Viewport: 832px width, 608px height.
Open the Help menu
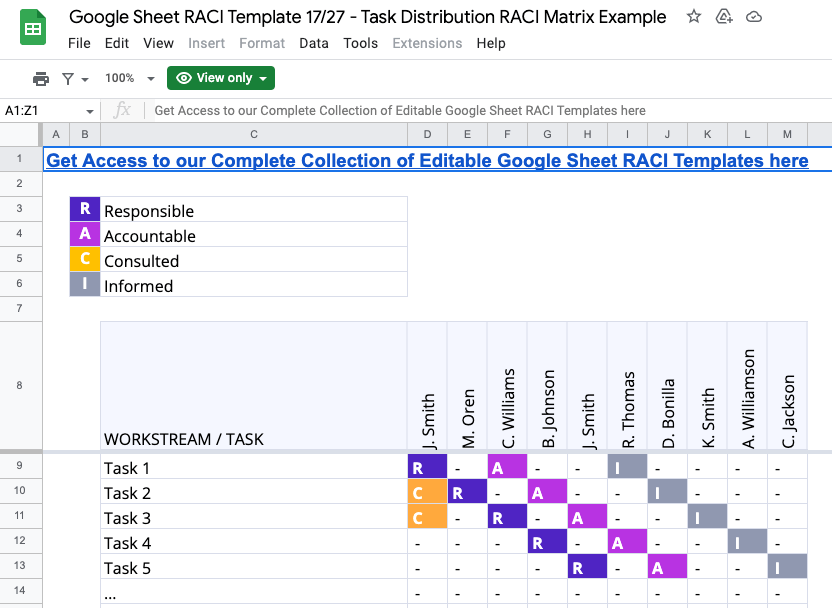[x=491, y=43]
